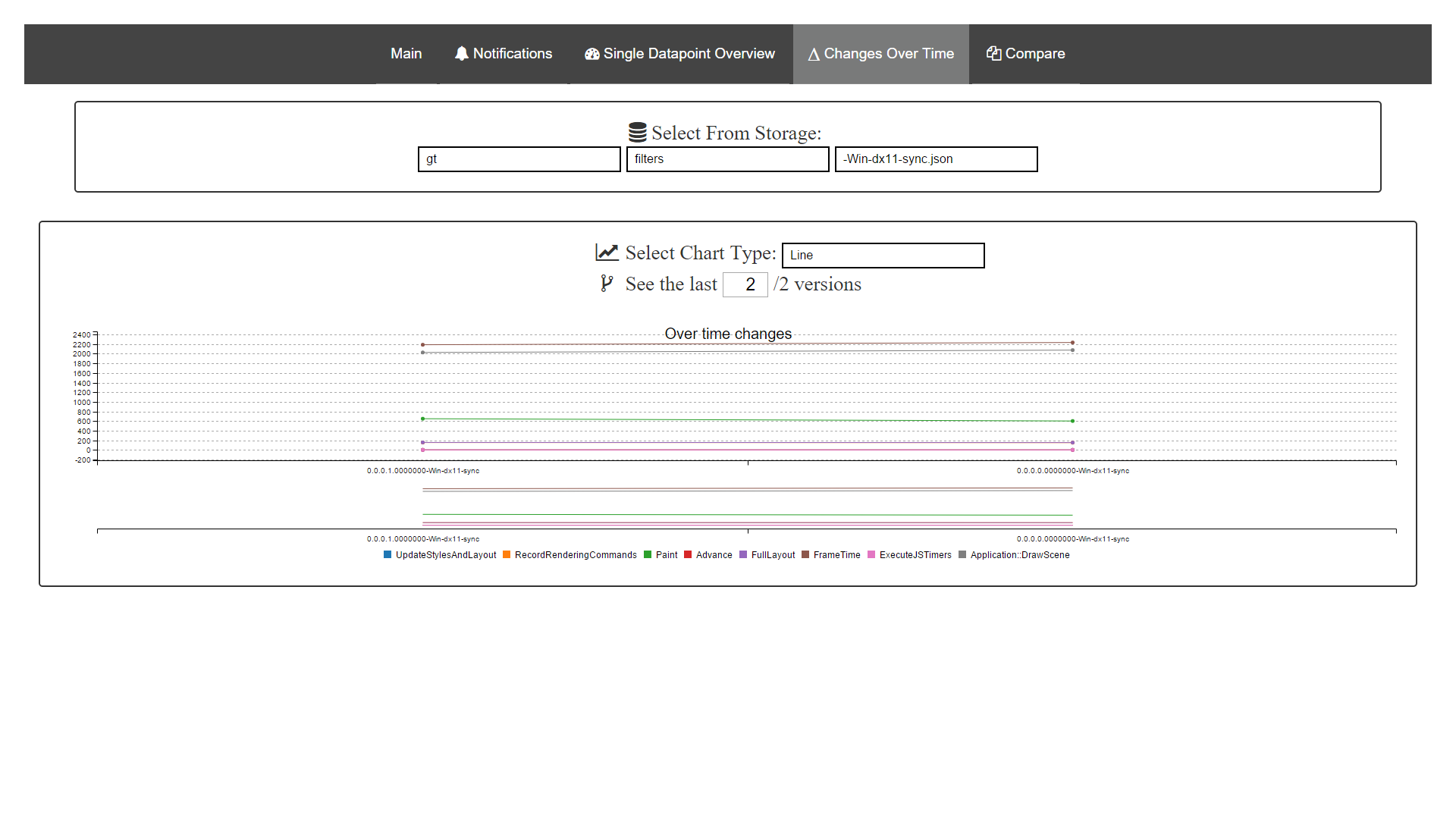Open the Notifications page
This screenshot has width=1456, height=819.
pos(504,53)
